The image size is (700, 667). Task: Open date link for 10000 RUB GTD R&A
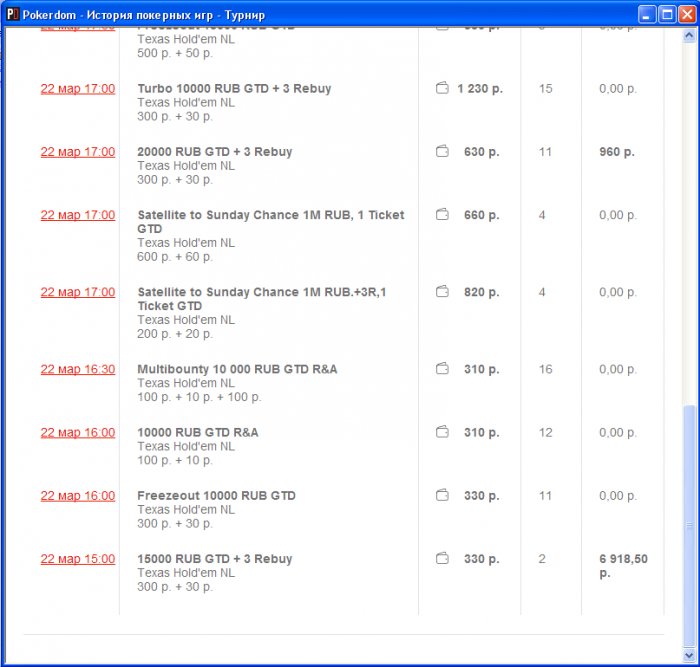click(78, 433)
